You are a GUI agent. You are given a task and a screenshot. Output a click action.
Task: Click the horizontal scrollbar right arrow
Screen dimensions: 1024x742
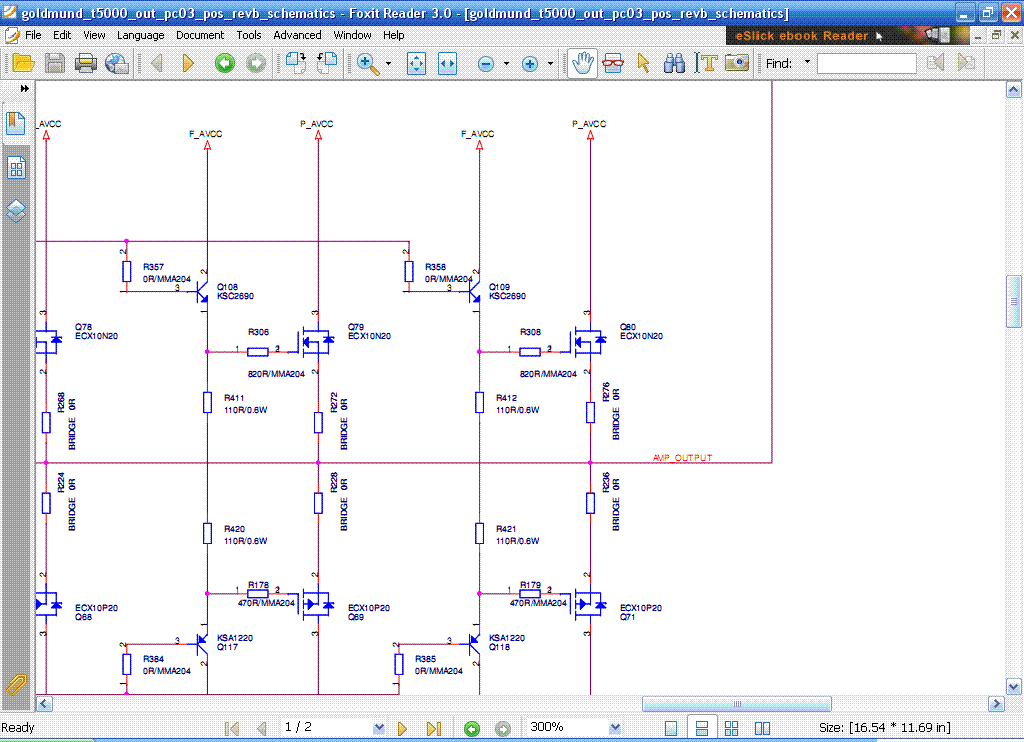(997, 703)
